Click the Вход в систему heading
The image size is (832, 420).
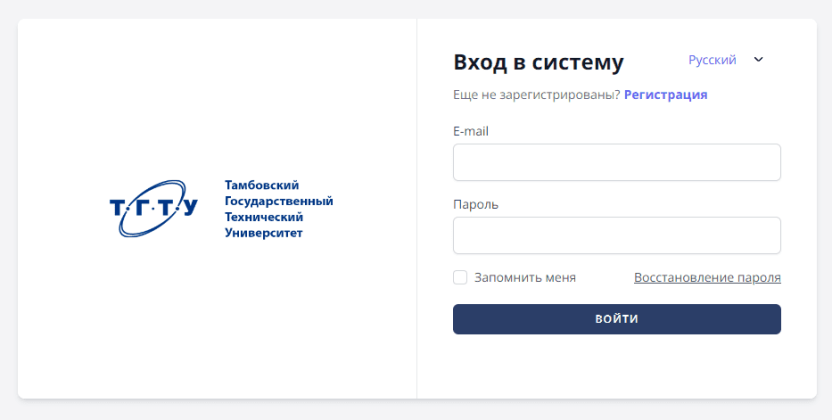(538, 62)
